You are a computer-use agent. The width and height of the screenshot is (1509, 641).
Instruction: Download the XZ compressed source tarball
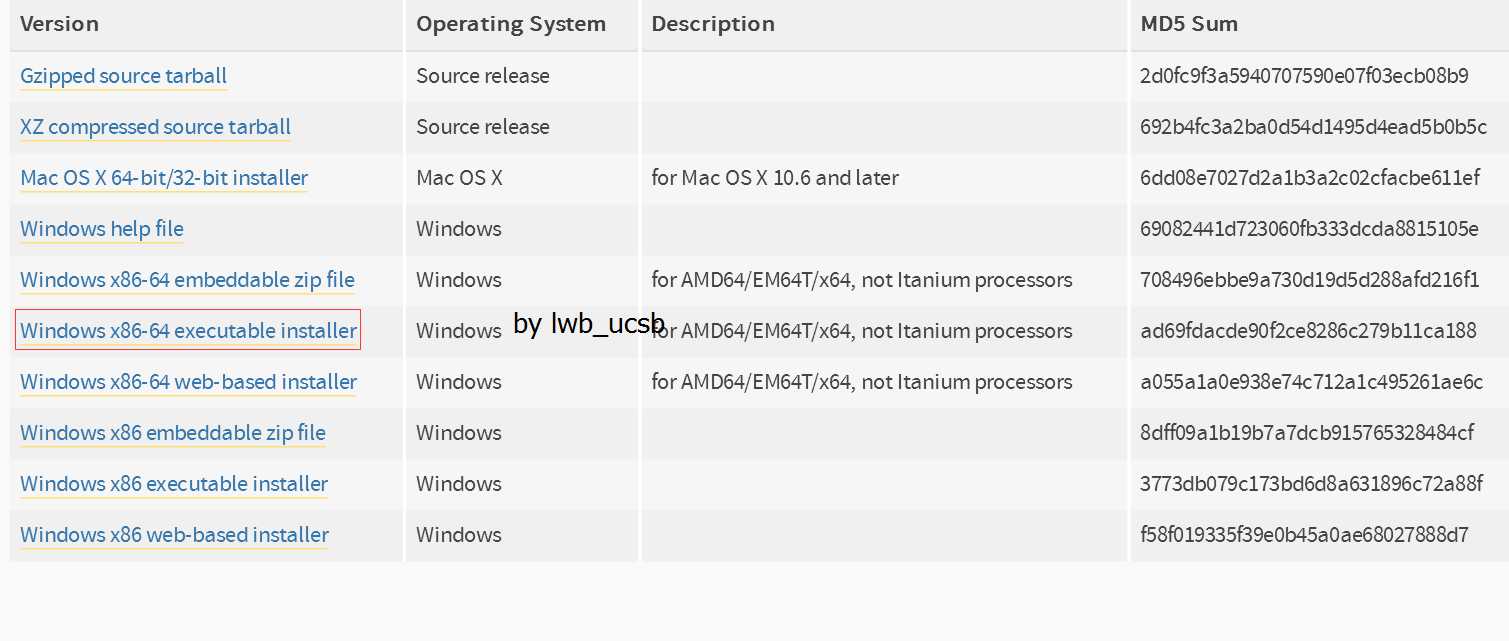[155, 127]
